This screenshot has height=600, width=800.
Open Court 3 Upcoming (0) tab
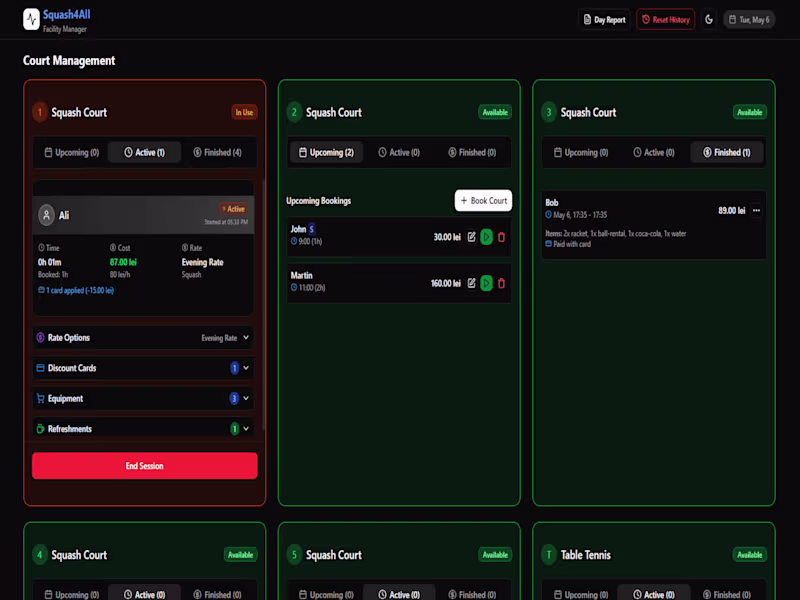(x=581, y=152)
